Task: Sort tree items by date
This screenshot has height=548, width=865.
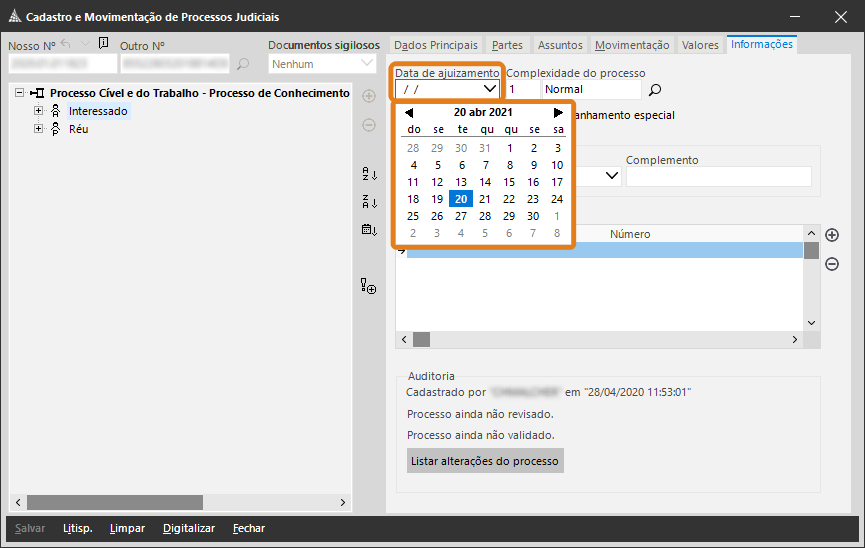Action: [x=369, y=230]
